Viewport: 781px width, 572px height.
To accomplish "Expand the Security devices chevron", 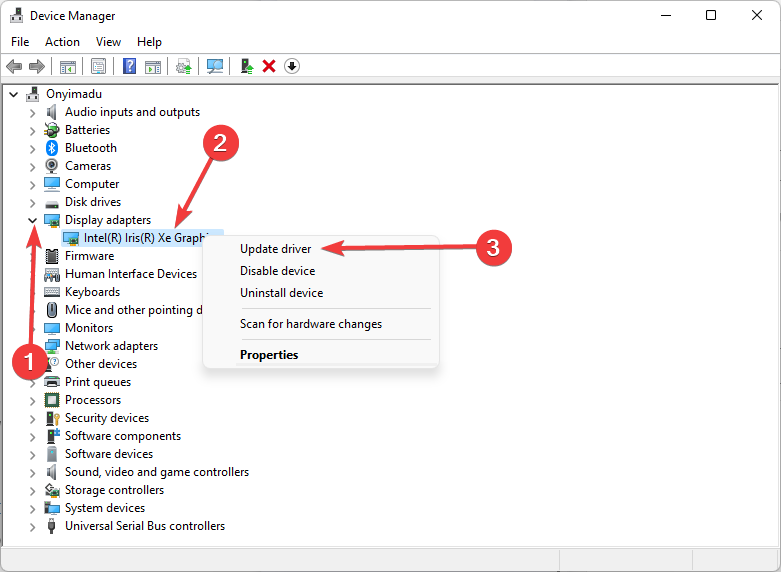I will (x=32, y=419).
